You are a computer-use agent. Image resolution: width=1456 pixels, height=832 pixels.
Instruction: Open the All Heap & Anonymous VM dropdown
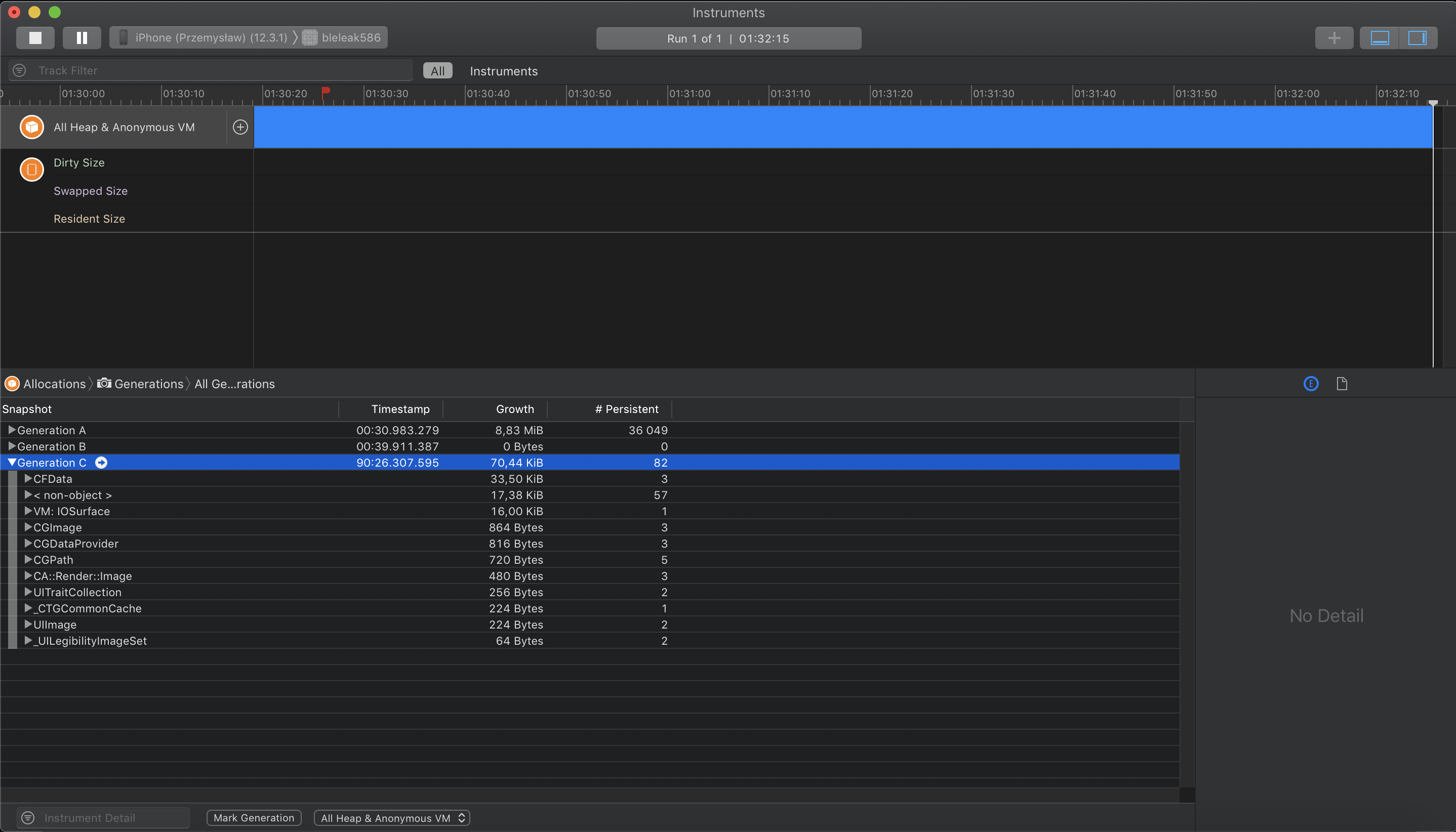391,817
